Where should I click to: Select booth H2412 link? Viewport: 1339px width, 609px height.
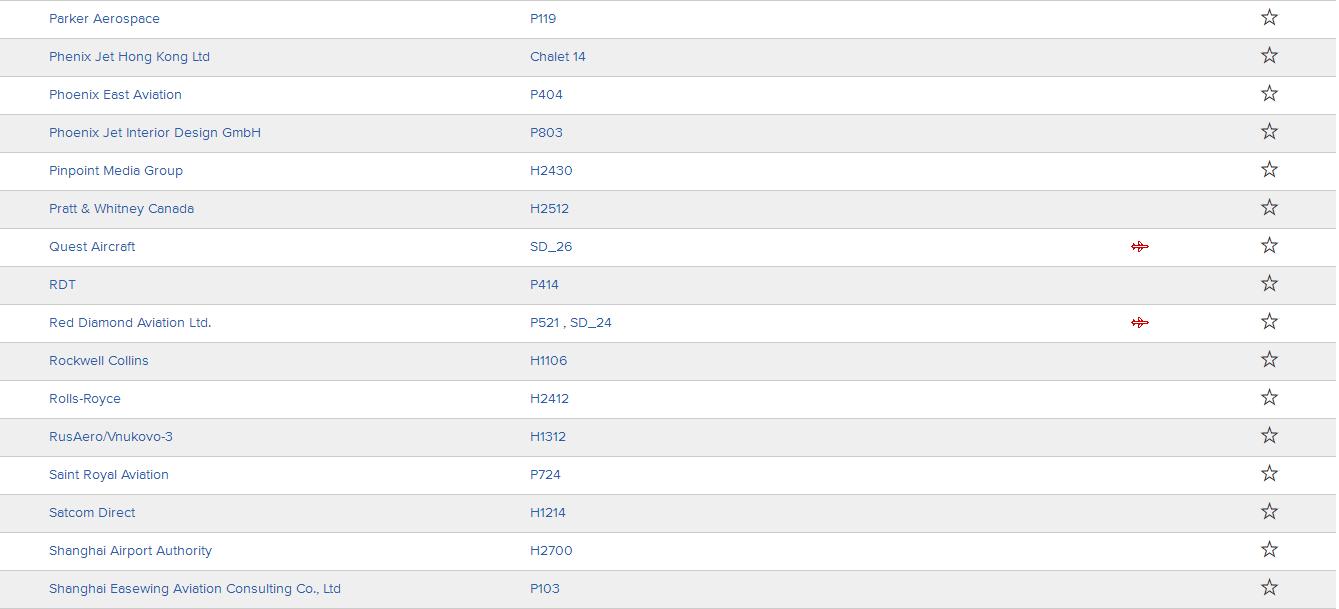(549, 398)
